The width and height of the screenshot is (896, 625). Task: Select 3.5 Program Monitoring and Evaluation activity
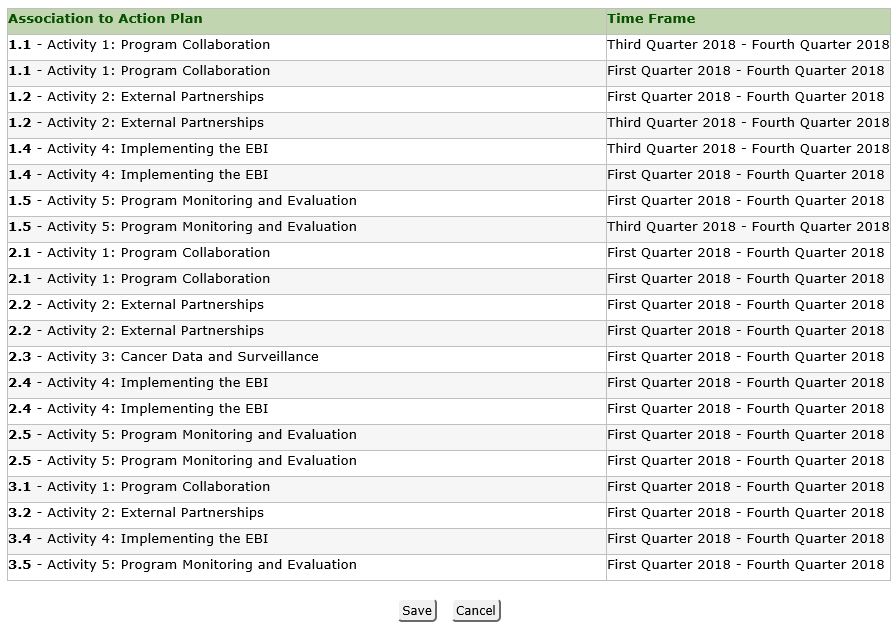(182, 565)
